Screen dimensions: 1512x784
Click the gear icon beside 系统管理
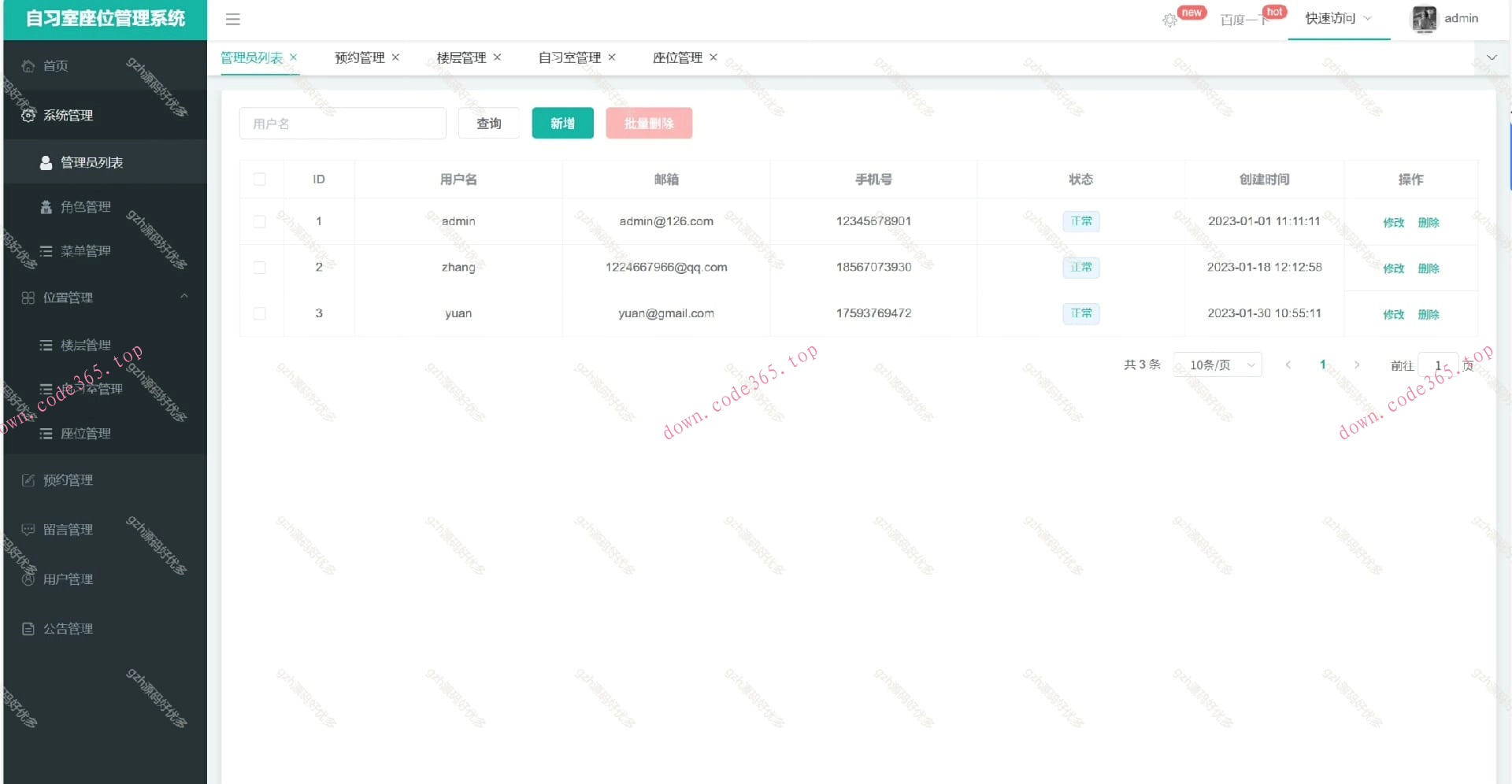[x=28, y=116]
